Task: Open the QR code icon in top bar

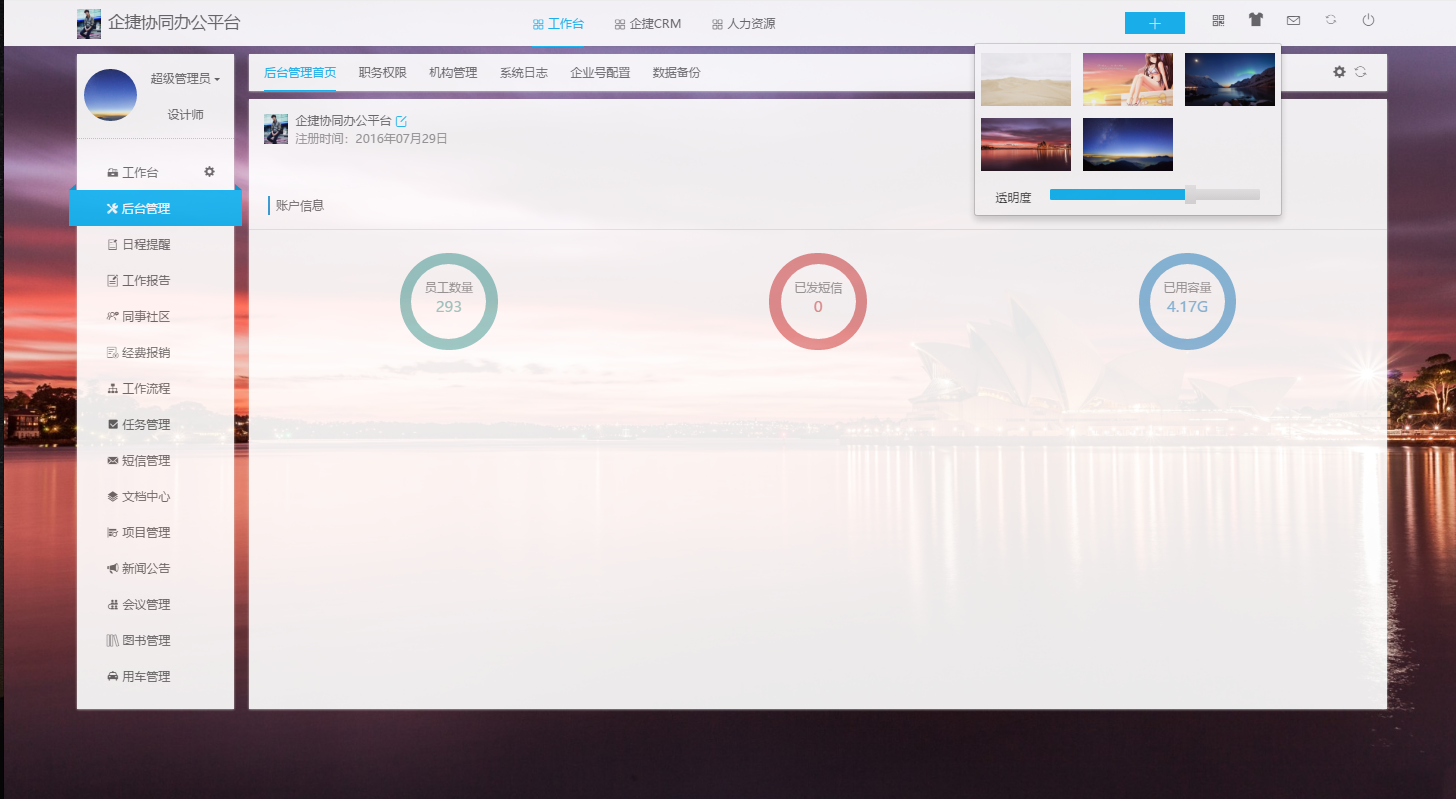Action: [x=1218, y=20]
